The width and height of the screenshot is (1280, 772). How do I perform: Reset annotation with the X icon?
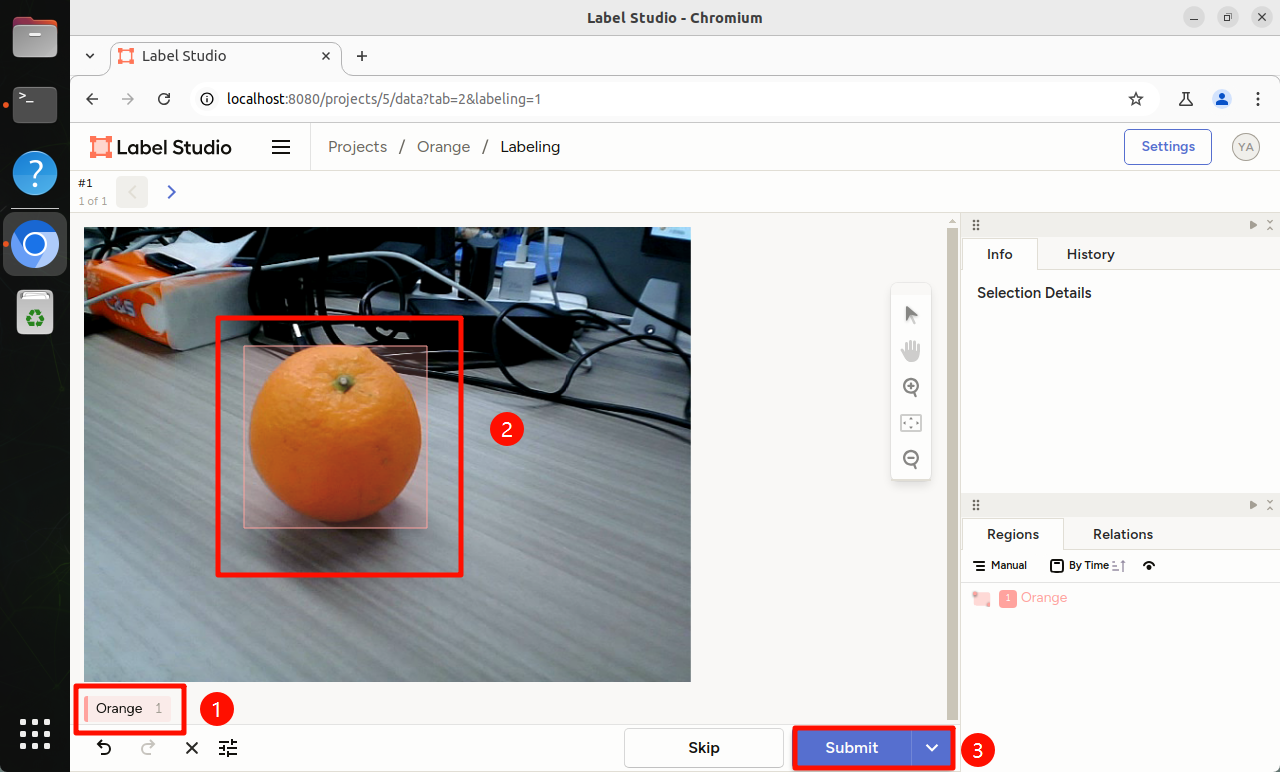192,748
